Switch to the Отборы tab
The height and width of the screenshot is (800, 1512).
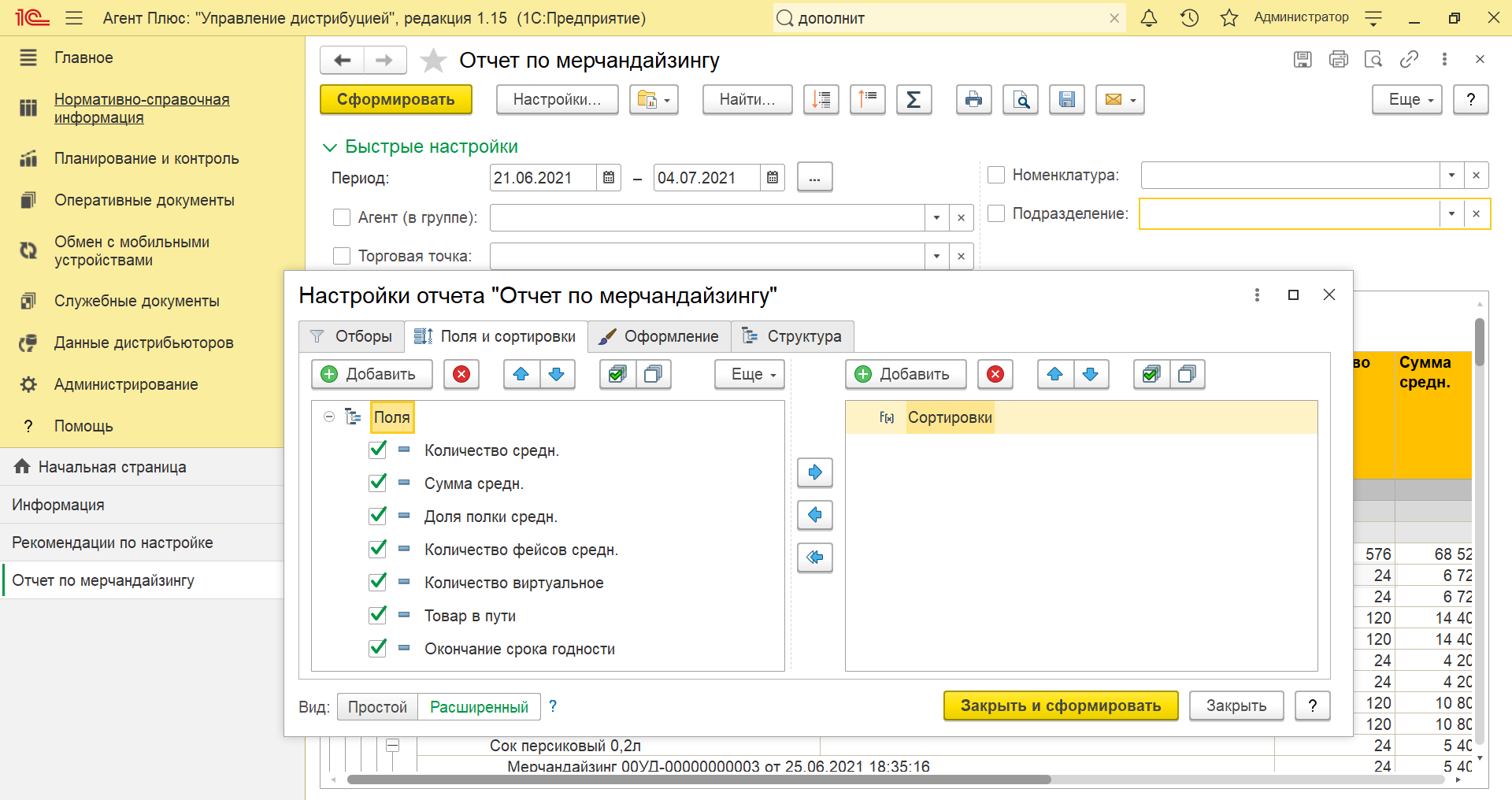[351, 337]
